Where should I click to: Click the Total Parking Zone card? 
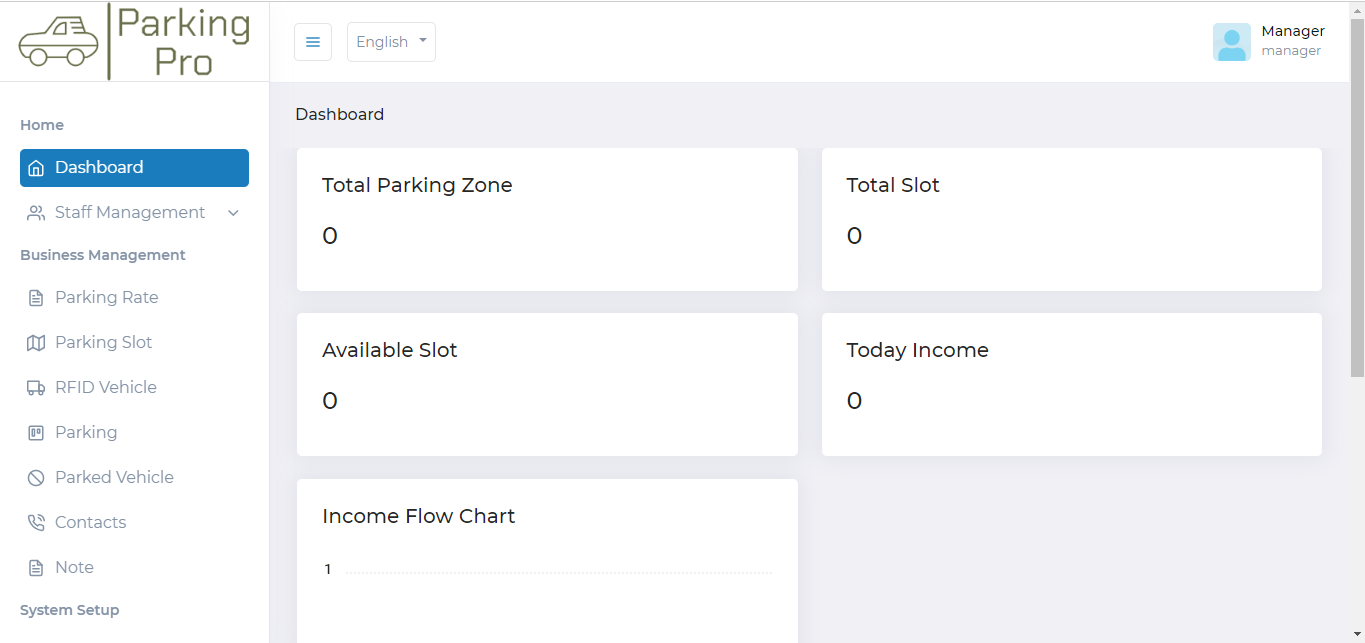click(547, 219)
